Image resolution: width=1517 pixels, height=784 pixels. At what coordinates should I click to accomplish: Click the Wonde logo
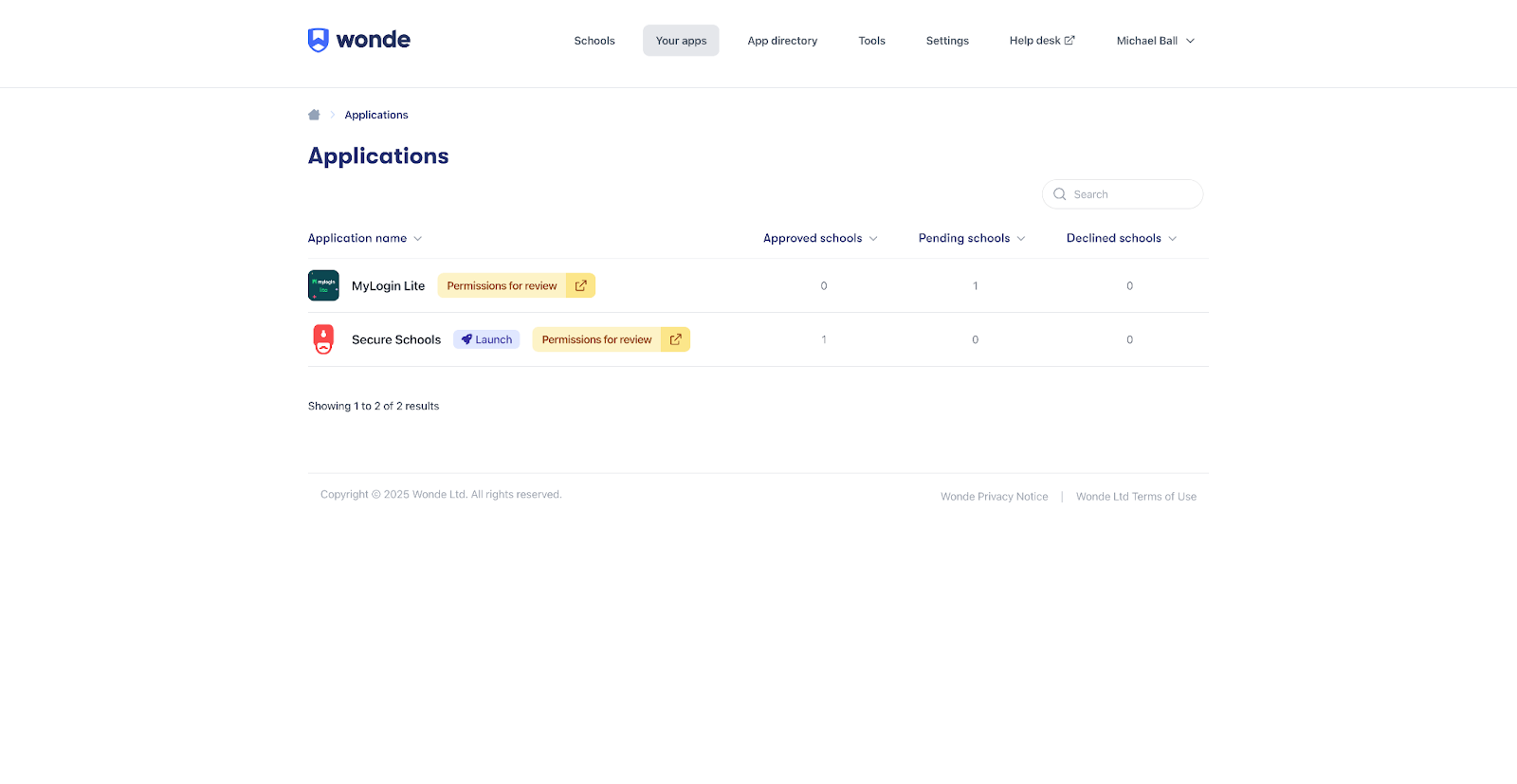(358, 40)
